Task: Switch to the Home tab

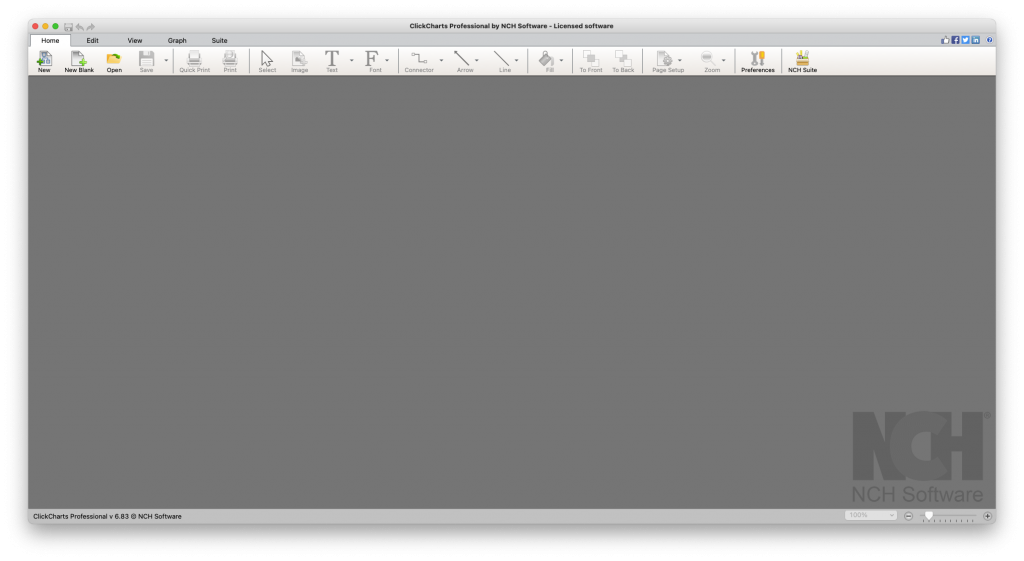Action: click(50, 40)
